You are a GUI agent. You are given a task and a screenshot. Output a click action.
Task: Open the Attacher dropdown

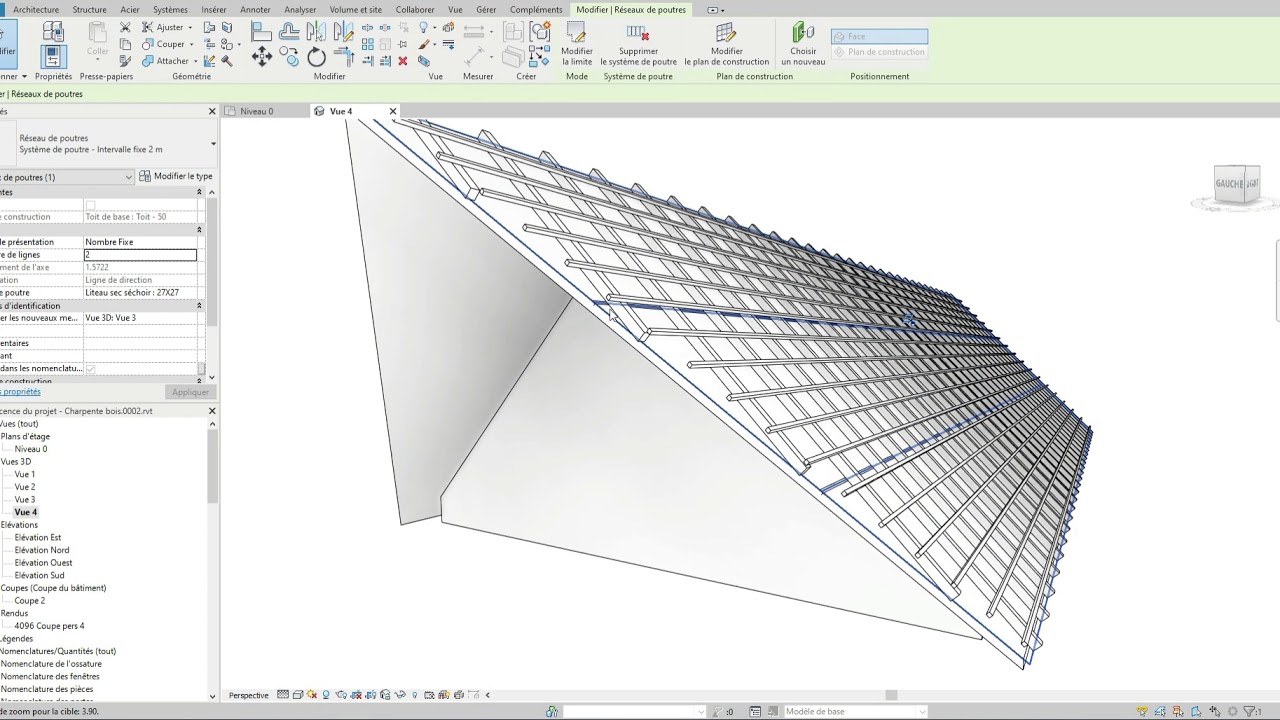(195, 61)
